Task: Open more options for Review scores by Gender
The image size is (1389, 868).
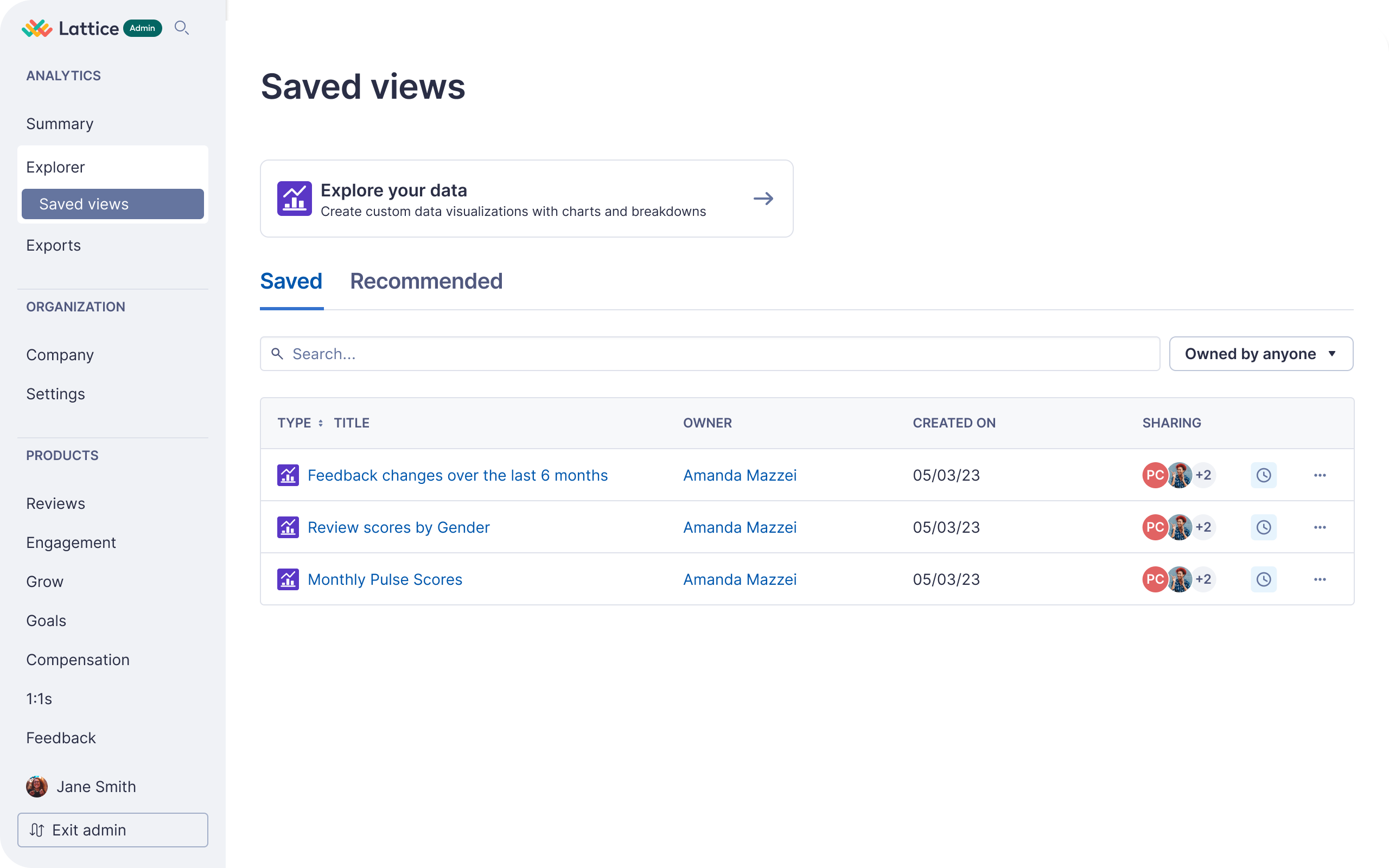Action: [x=1320, y=527]
